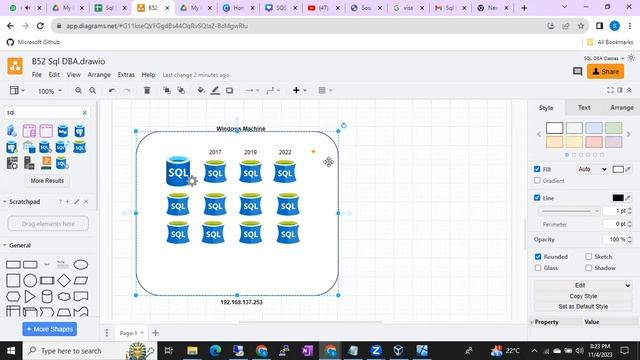Viewport: 640px width, 360px height.
Task: Enable the Glass checkbox
Action: [x=538, y=268]
